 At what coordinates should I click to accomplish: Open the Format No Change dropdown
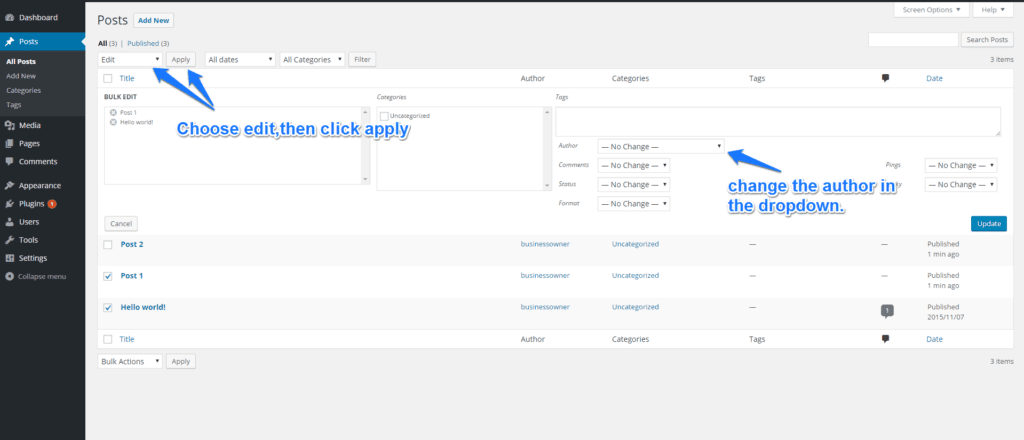[633, 204]
